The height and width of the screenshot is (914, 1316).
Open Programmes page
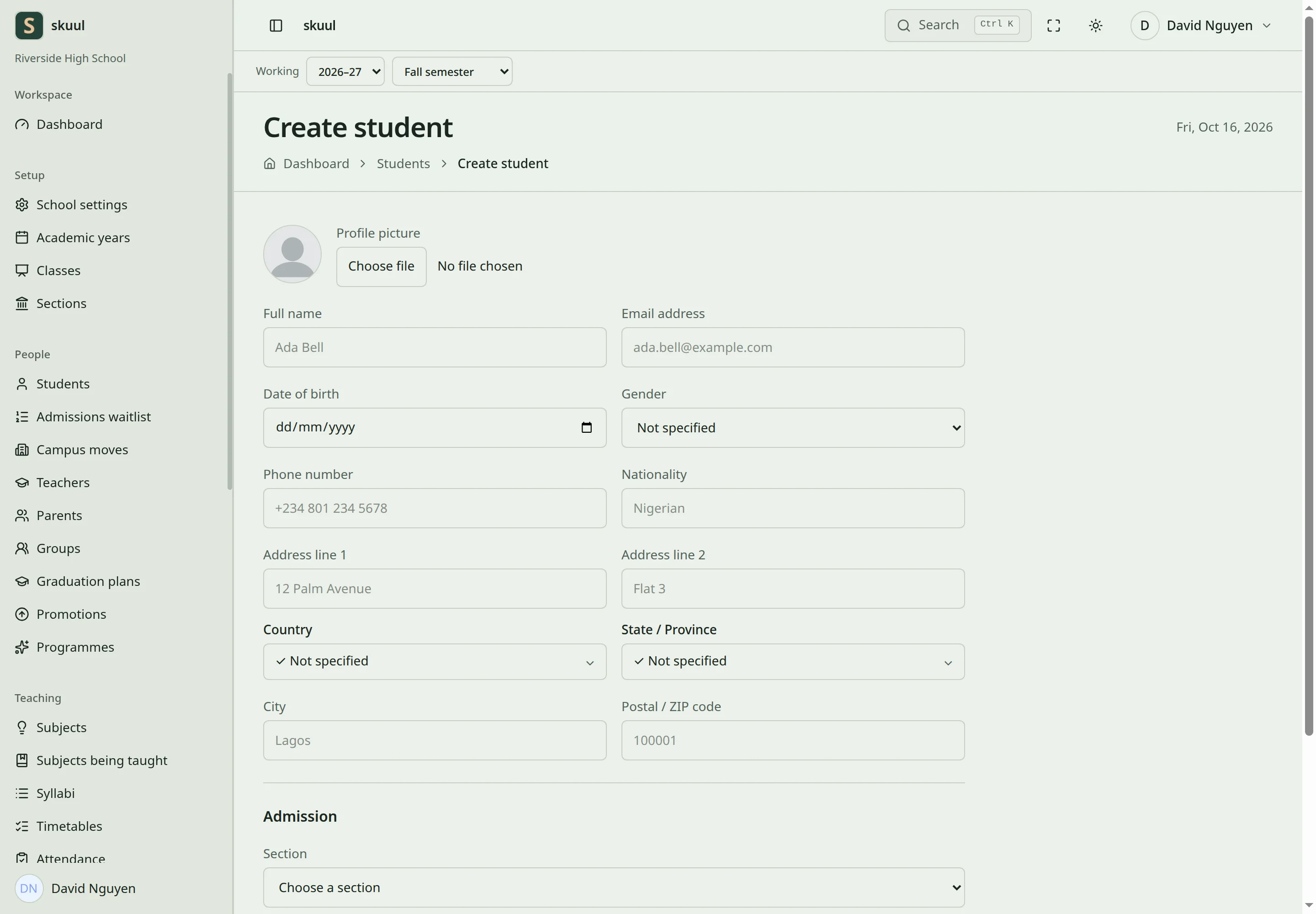tap(65, 647)
